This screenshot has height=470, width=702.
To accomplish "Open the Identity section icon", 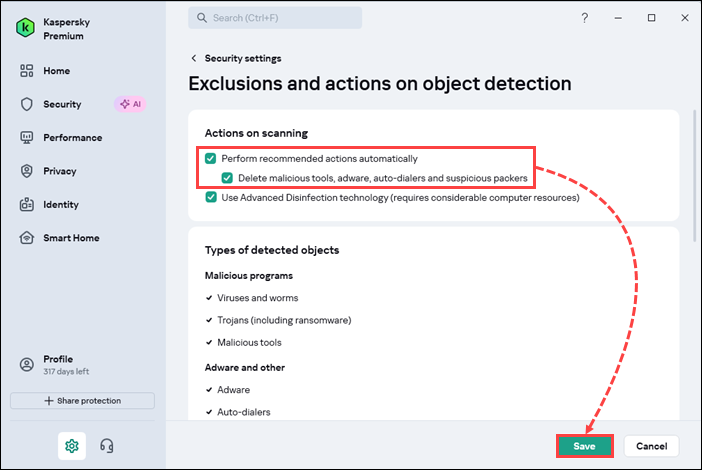I will (27, 205).
